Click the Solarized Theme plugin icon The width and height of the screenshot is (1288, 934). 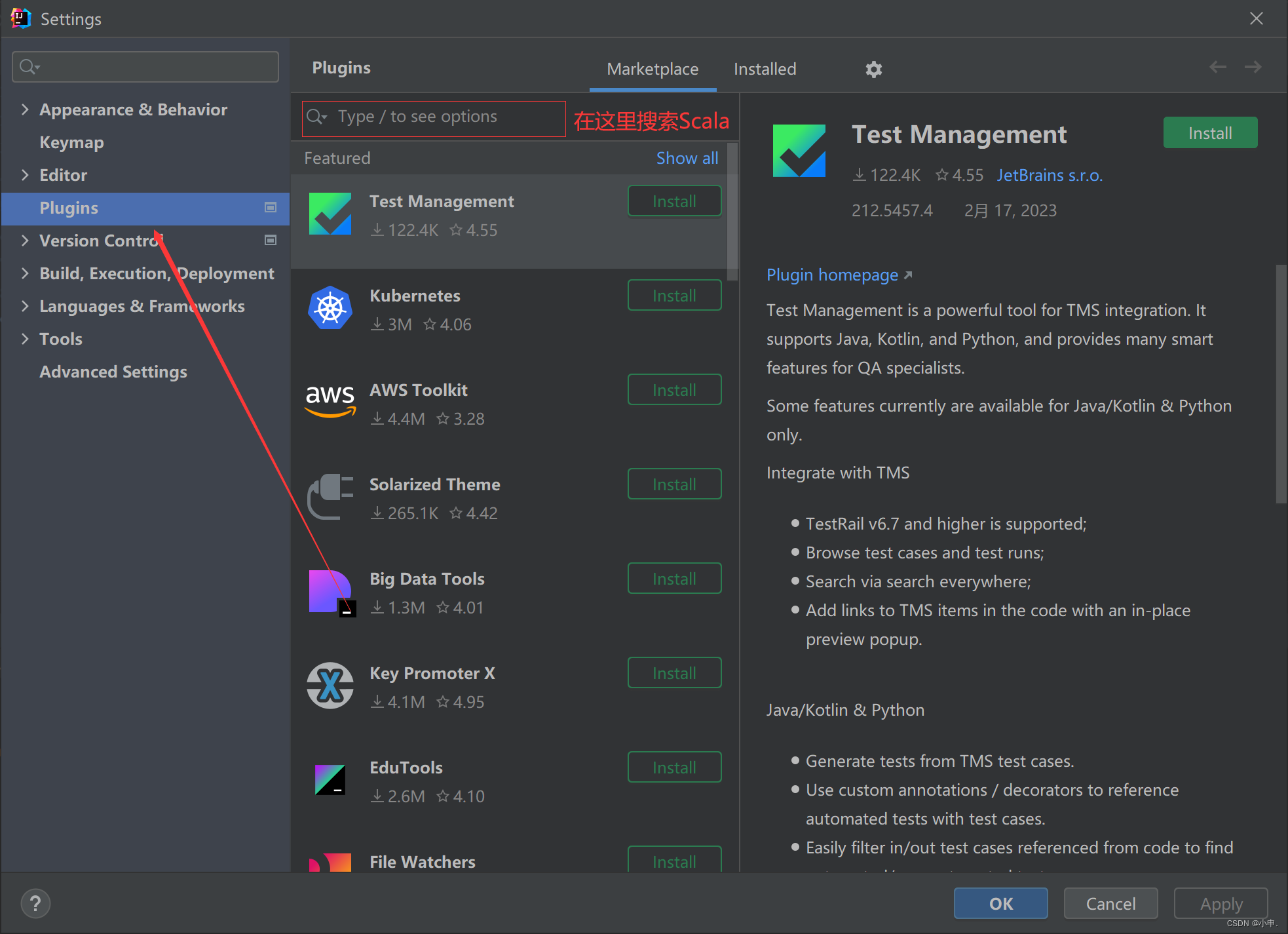coord(330,497)
